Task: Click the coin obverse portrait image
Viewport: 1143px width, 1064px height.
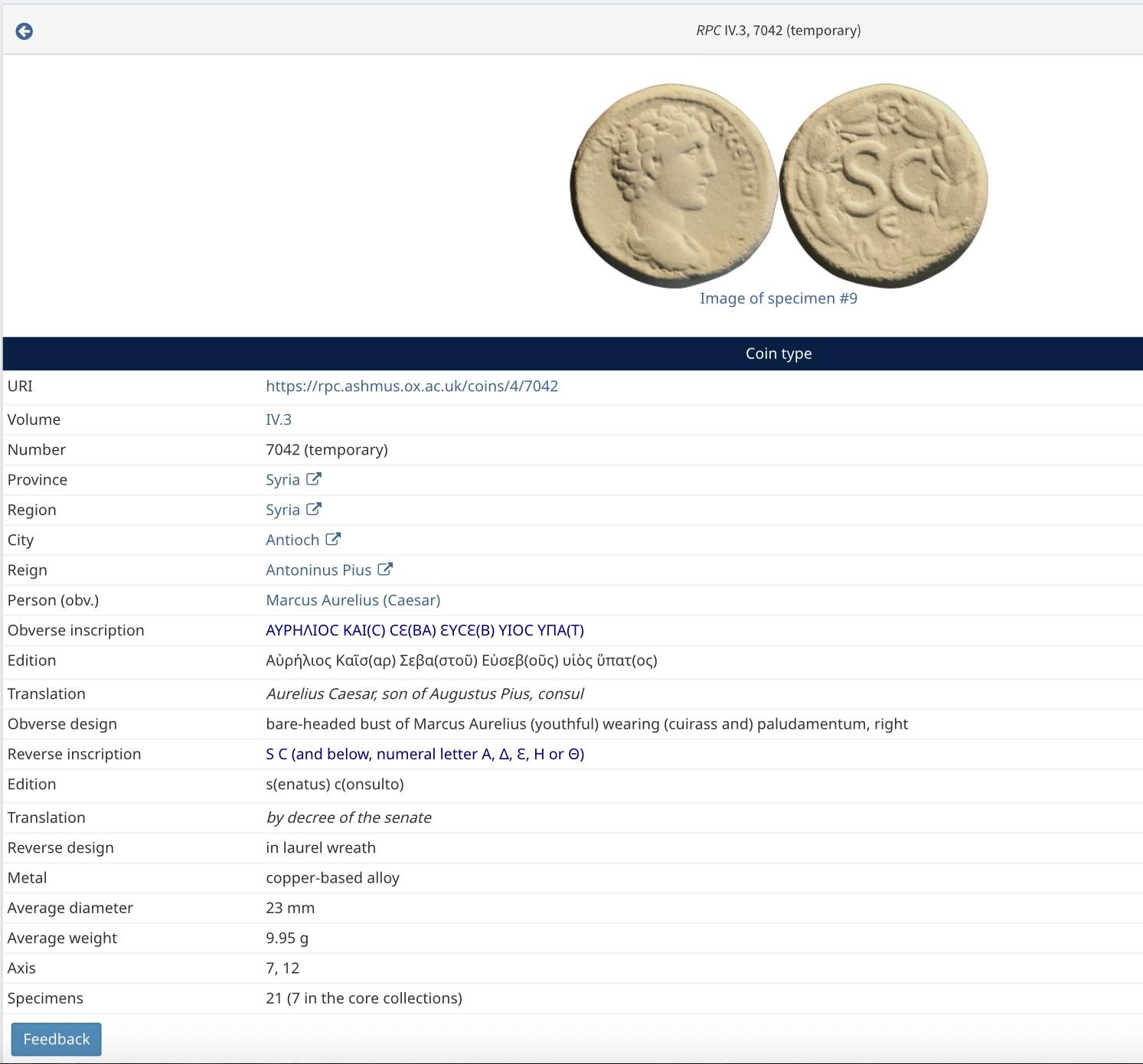Action: 673,185
